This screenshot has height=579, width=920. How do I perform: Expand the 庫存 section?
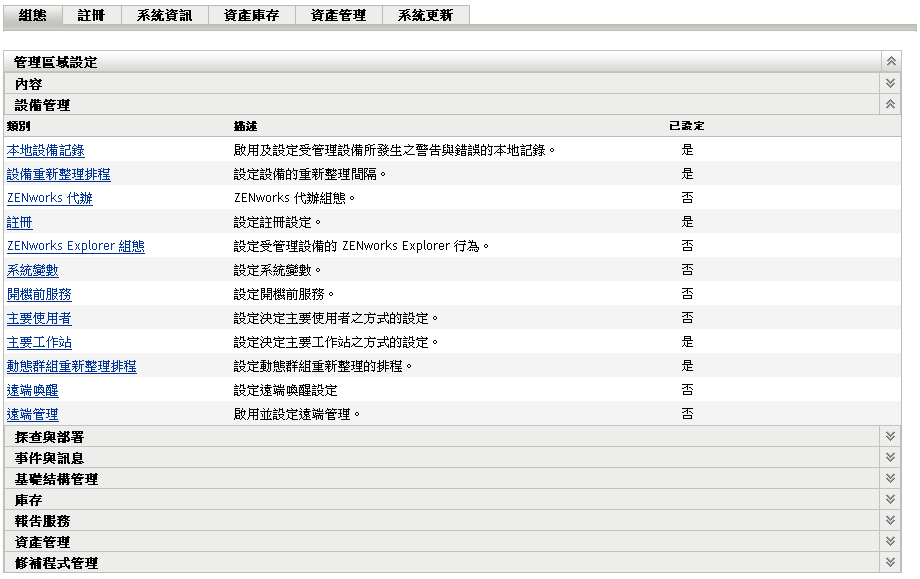coord(891,500)
